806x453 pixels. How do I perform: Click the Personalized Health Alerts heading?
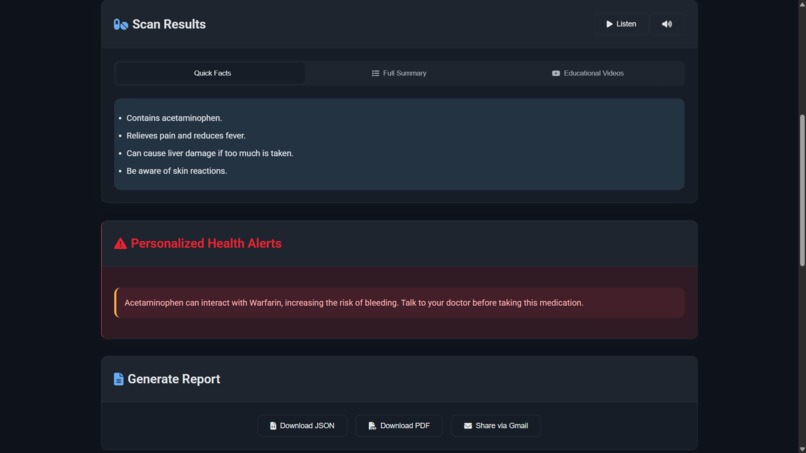click(206, 244)
